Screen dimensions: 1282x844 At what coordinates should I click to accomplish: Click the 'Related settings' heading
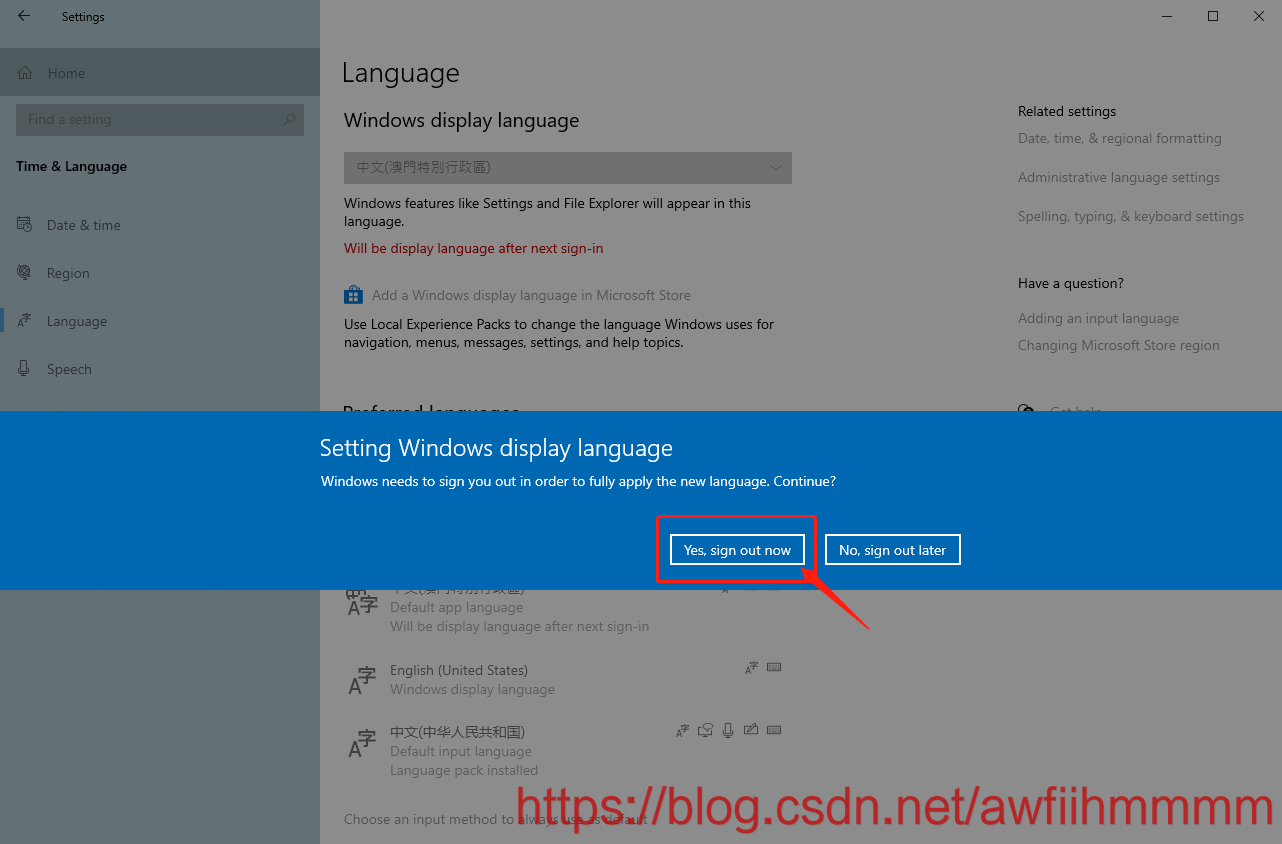point(1067,111)
